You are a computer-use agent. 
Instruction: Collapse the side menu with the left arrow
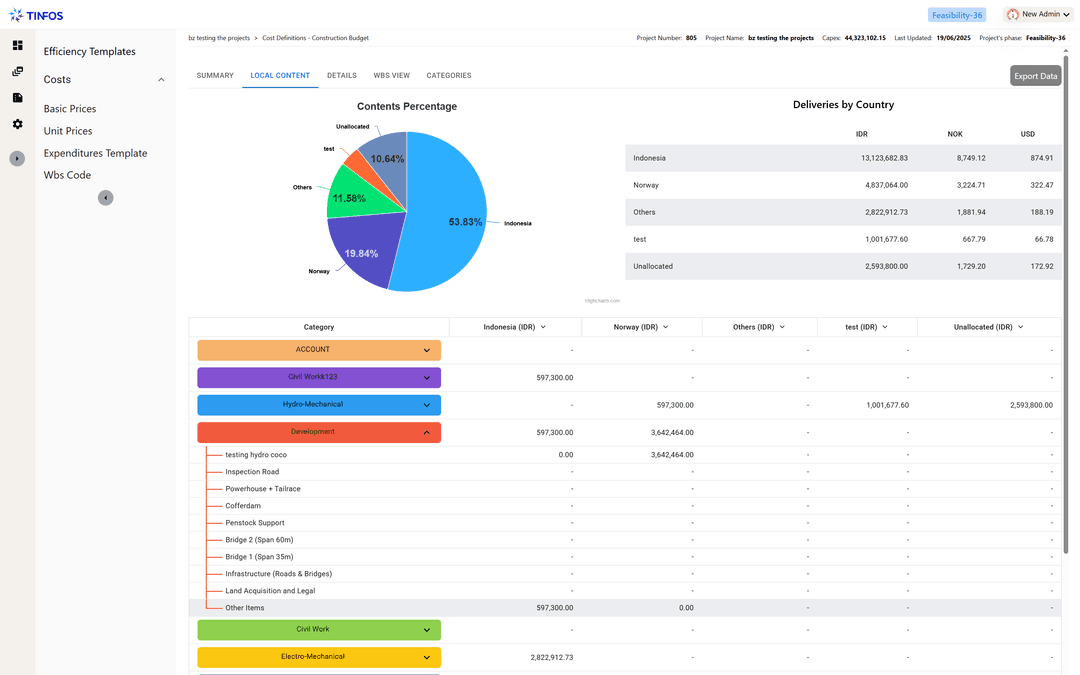[x=105, y=198]
